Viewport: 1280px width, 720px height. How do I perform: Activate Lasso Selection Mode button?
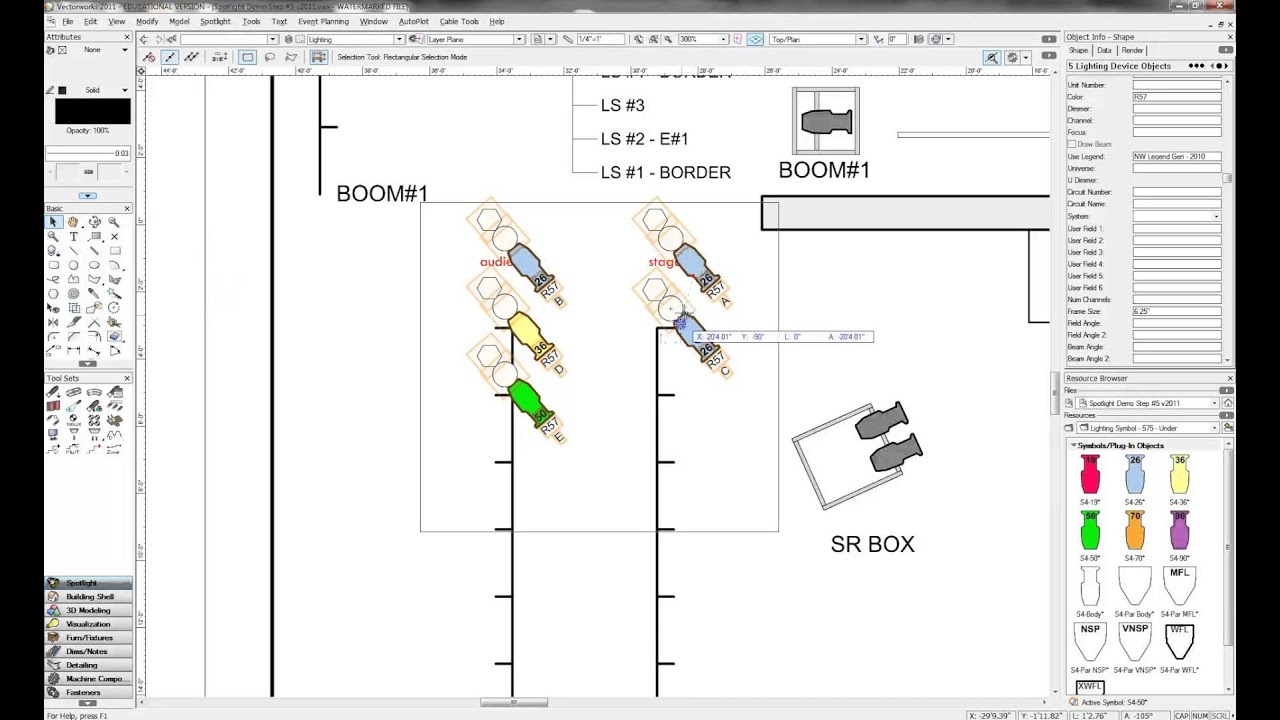pyautogui.click(x=269, y=57)
